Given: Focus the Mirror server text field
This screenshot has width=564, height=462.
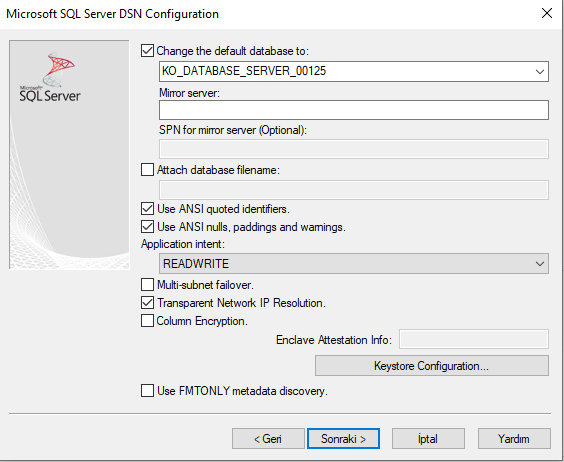Looking at the screenshot, I should (x=354, y=110).
